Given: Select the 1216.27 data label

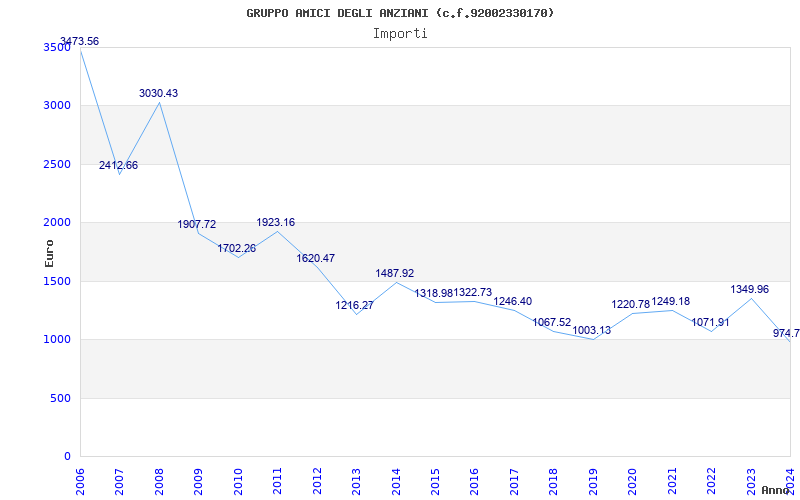Looking at the screenshot, I should click(x=355, y=306).
